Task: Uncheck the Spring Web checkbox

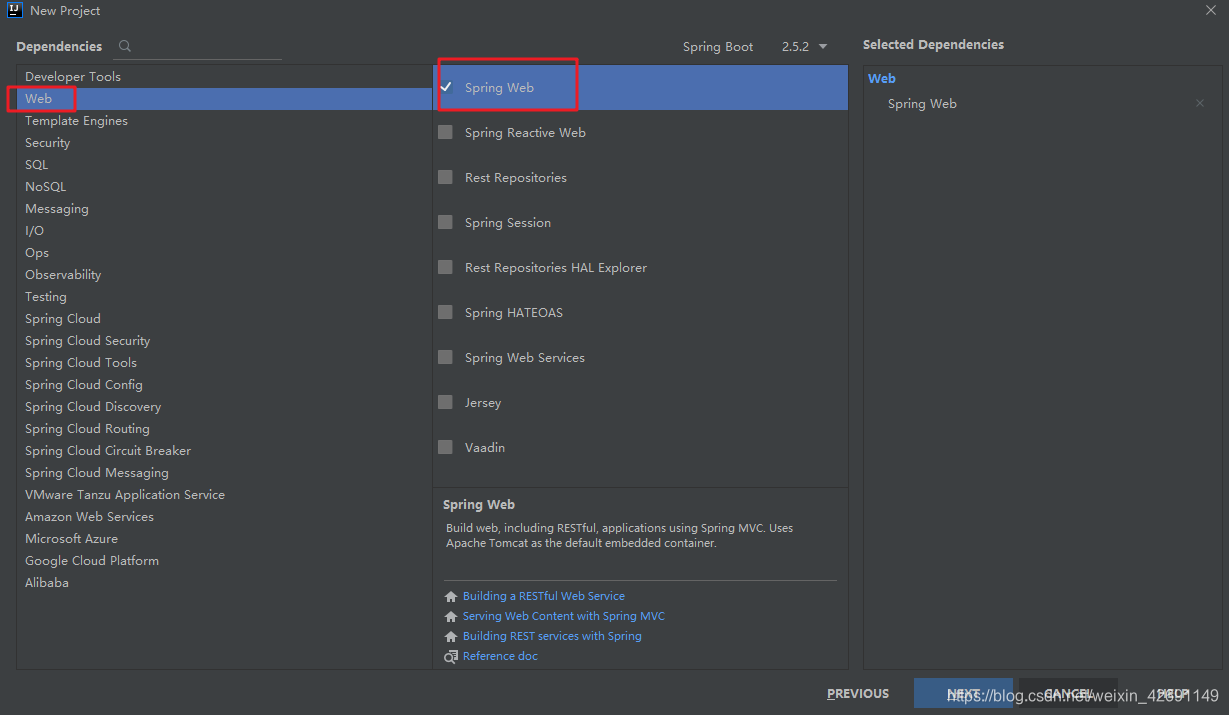Action: [x=446, y=87]
